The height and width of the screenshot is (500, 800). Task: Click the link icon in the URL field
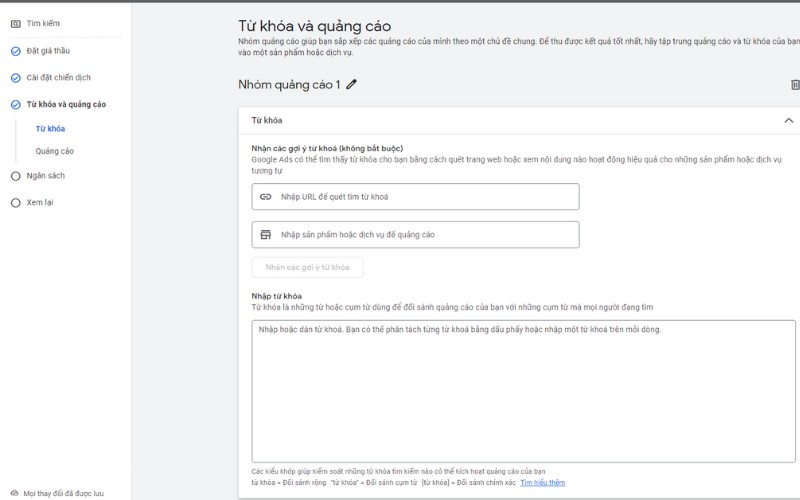coord(266,197)
